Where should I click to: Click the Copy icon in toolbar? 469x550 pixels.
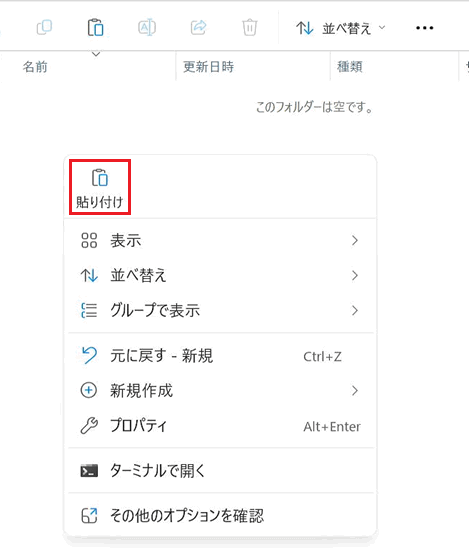point(45,27)
